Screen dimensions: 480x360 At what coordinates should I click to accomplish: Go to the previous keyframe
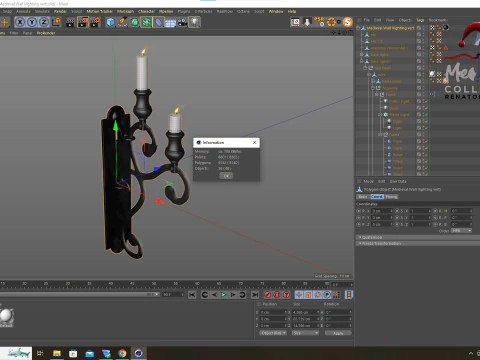205,295
